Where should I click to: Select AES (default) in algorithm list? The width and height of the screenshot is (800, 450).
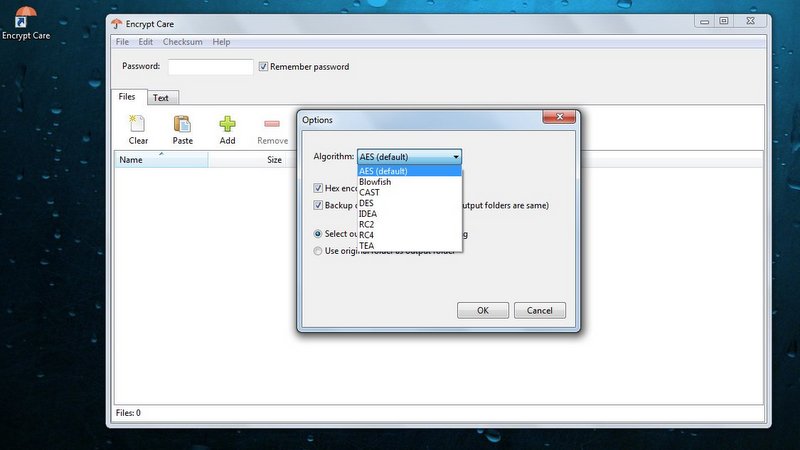410,171
